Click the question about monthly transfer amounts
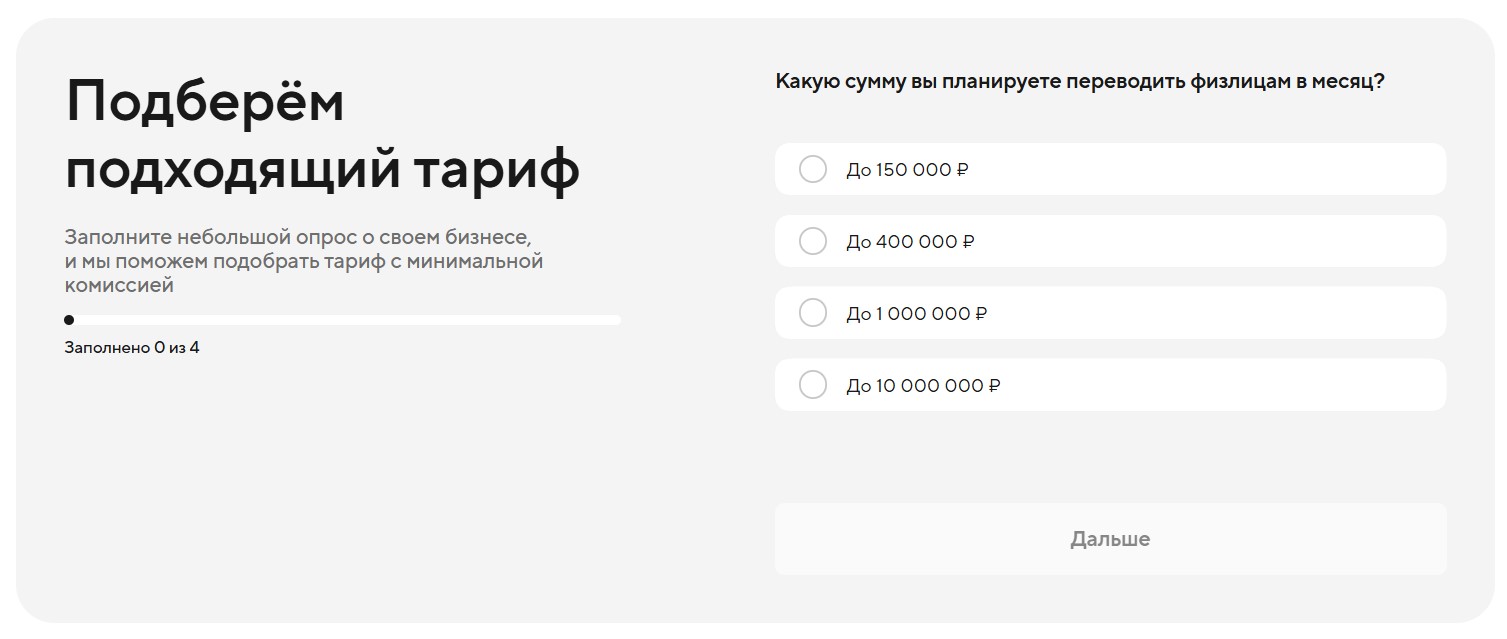The width and height of the screenshot is (1507, 639). point(1080,82)
